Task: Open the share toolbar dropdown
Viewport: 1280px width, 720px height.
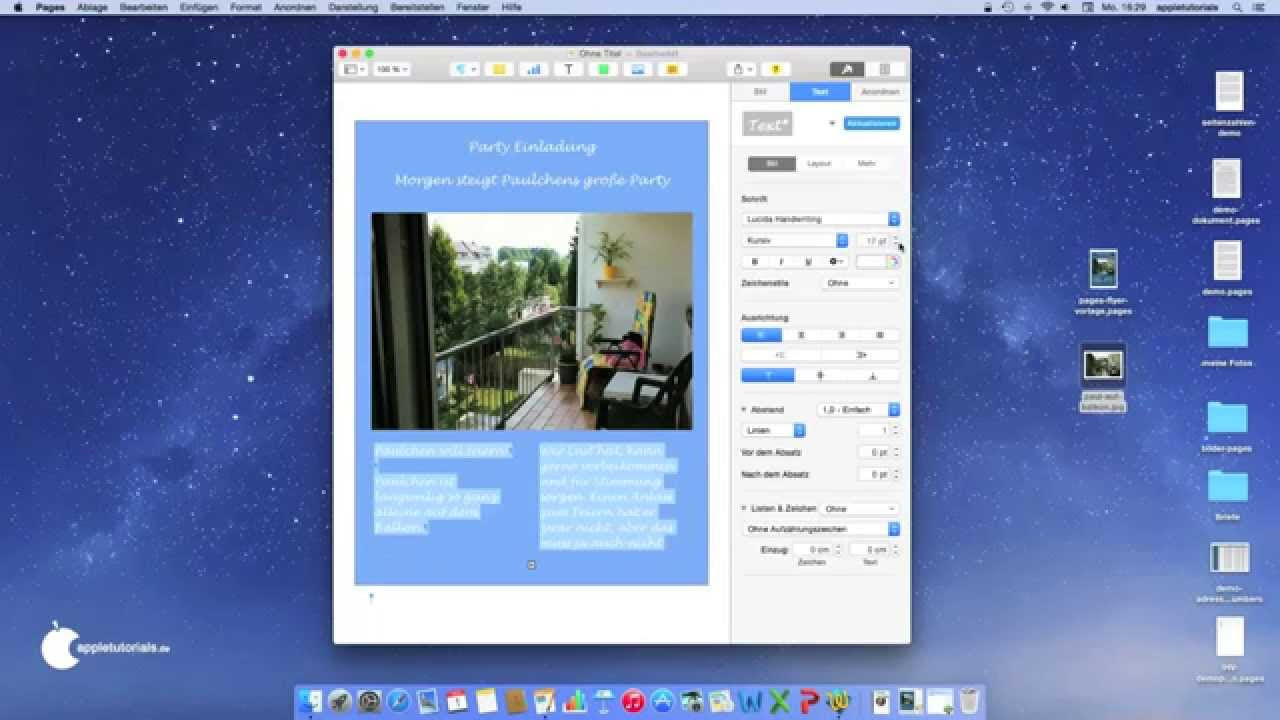Action: coord(742,69)
